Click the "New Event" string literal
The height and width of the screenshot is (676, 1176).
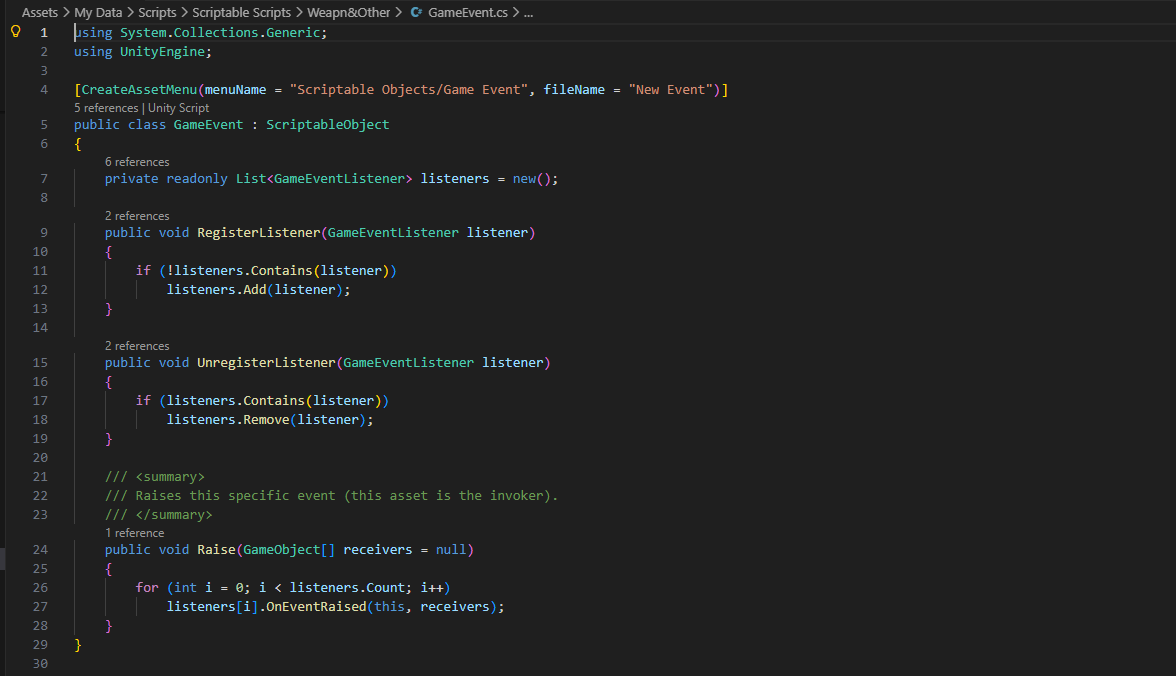coord(671,89)
